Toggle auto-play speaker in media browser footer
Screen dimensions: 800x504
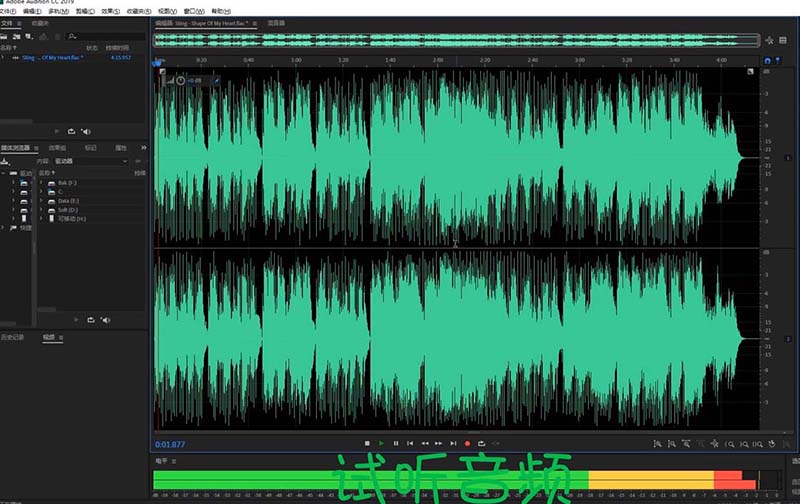point(106,320)
